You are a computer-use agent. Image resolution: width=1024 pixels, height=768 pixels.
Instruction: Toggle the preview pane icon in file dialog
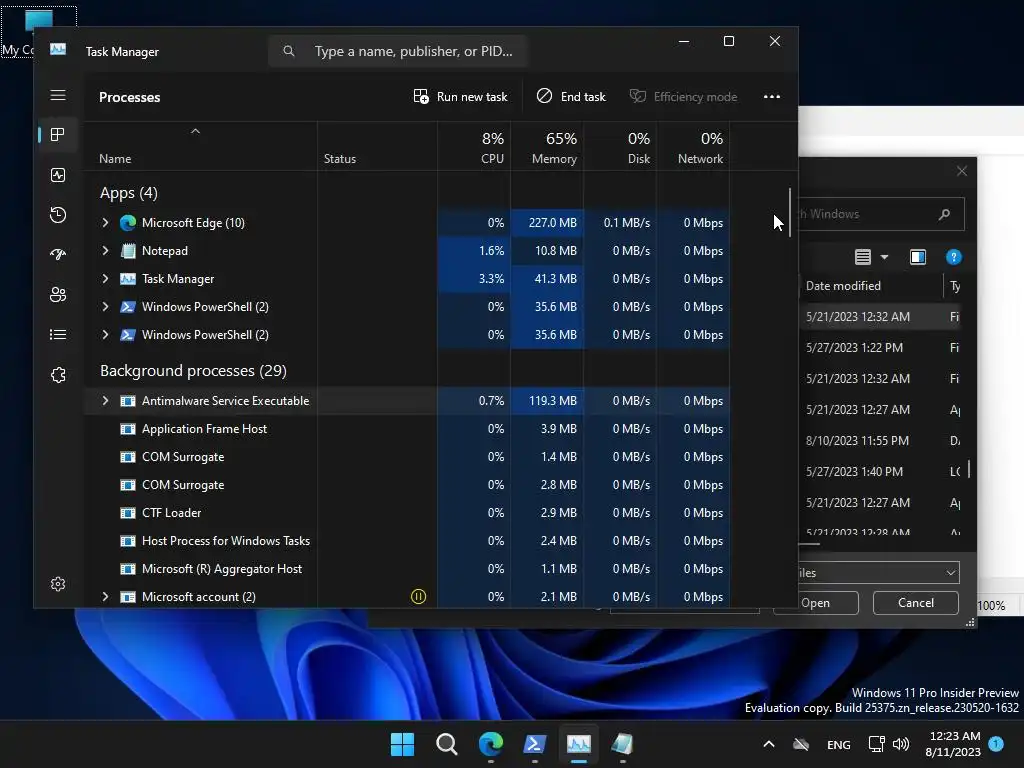(918, 257)
